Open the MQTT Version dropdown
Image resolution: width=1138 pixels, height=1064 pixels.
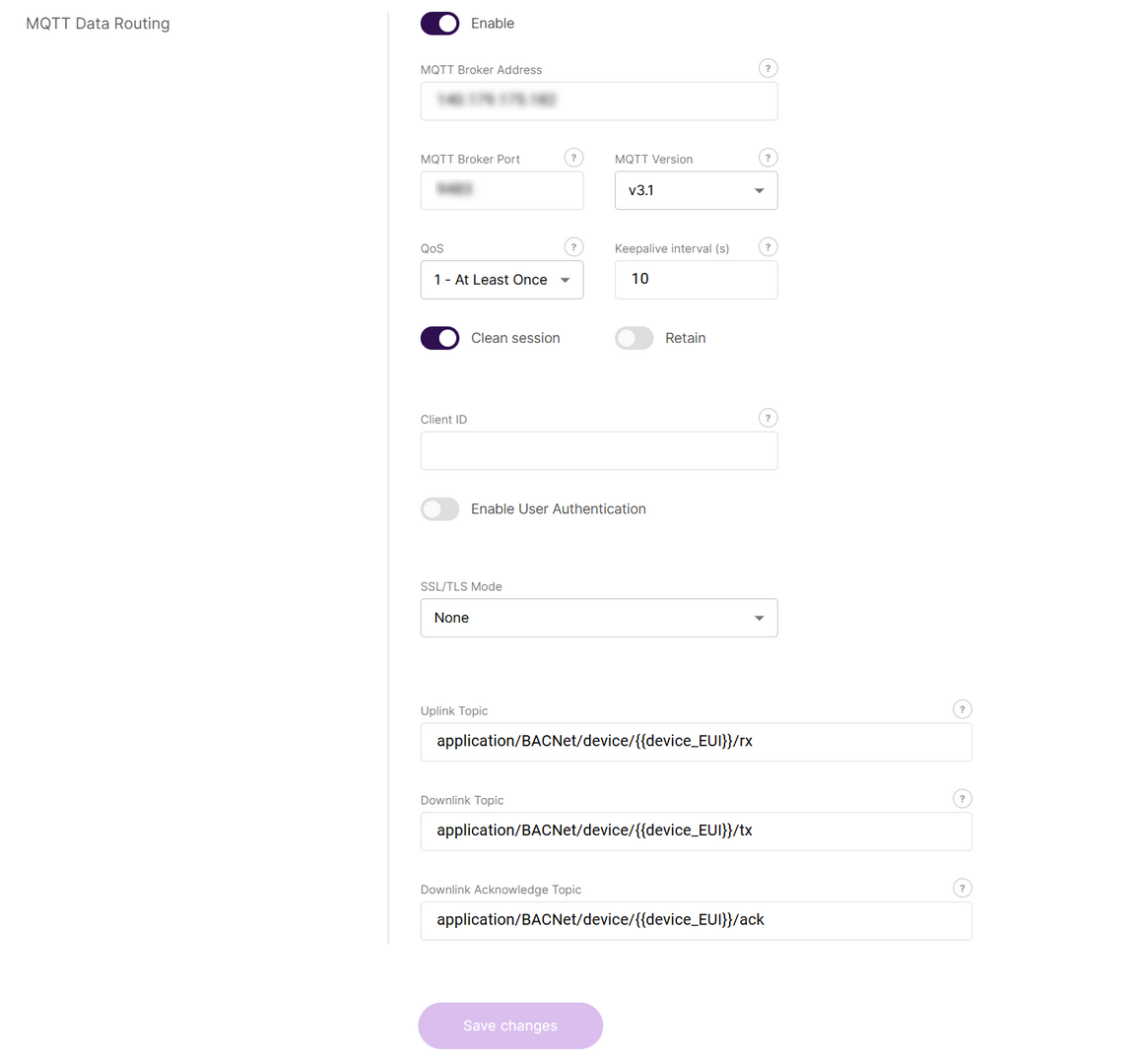click(696, 190)
